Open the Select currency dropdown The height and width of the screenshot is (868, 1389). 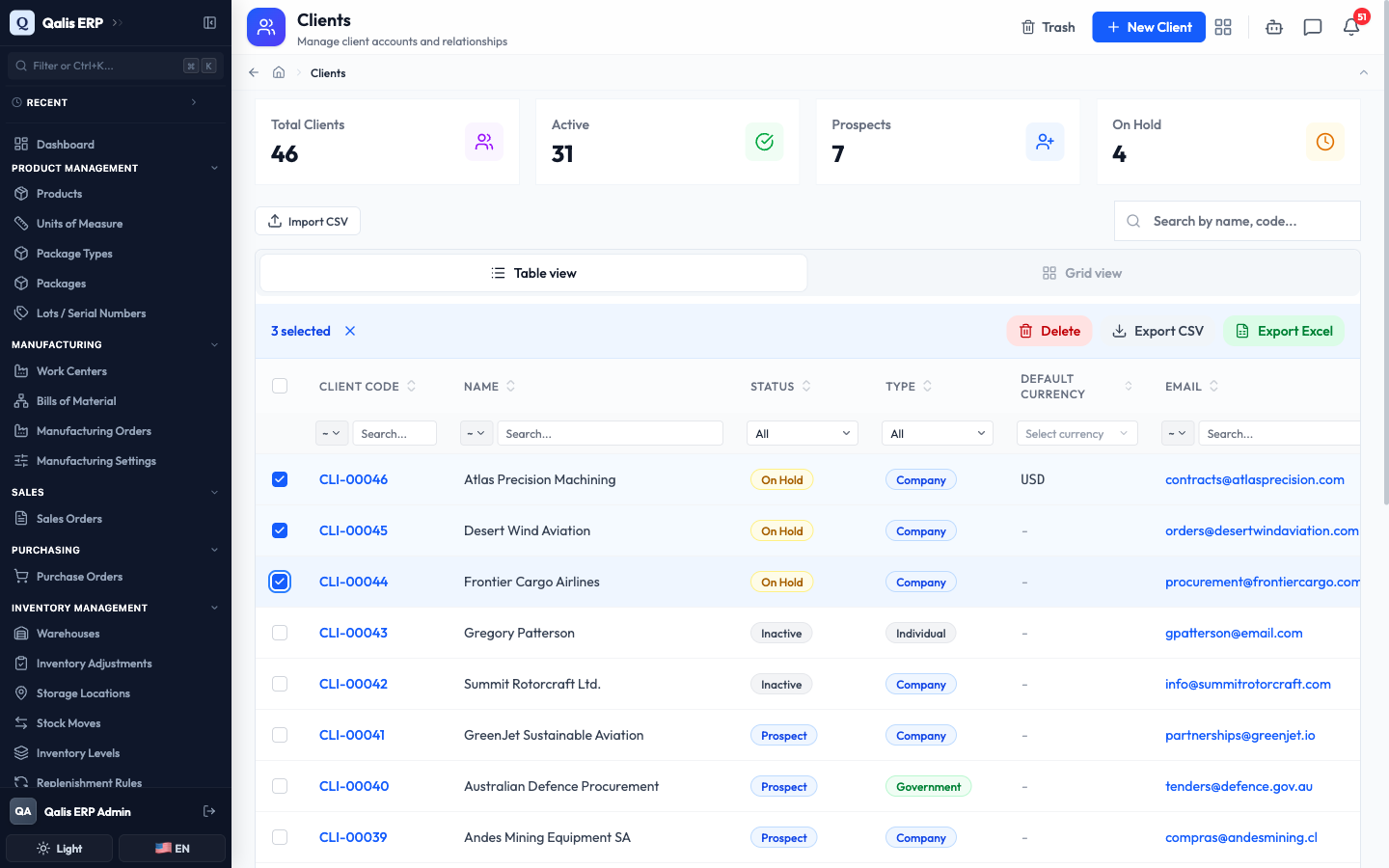pos(1077,433)
